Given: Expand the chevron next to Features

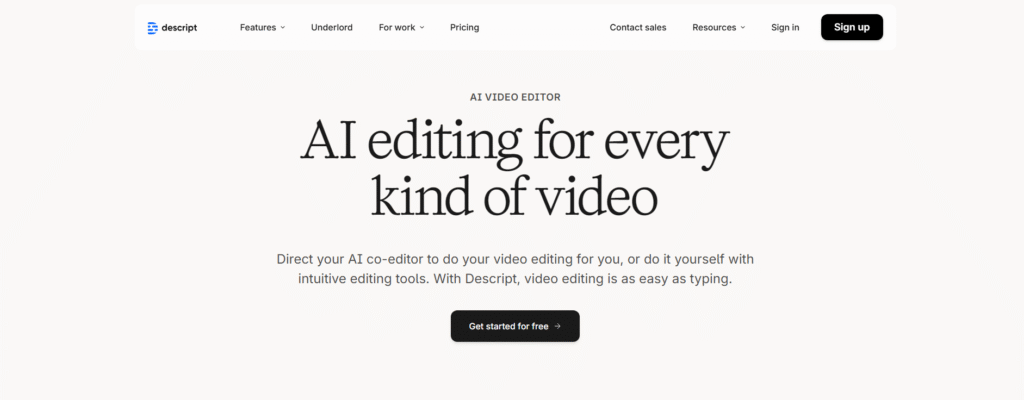Looking at the screenshot, I should pyautogui.click(x=283, y=28).
